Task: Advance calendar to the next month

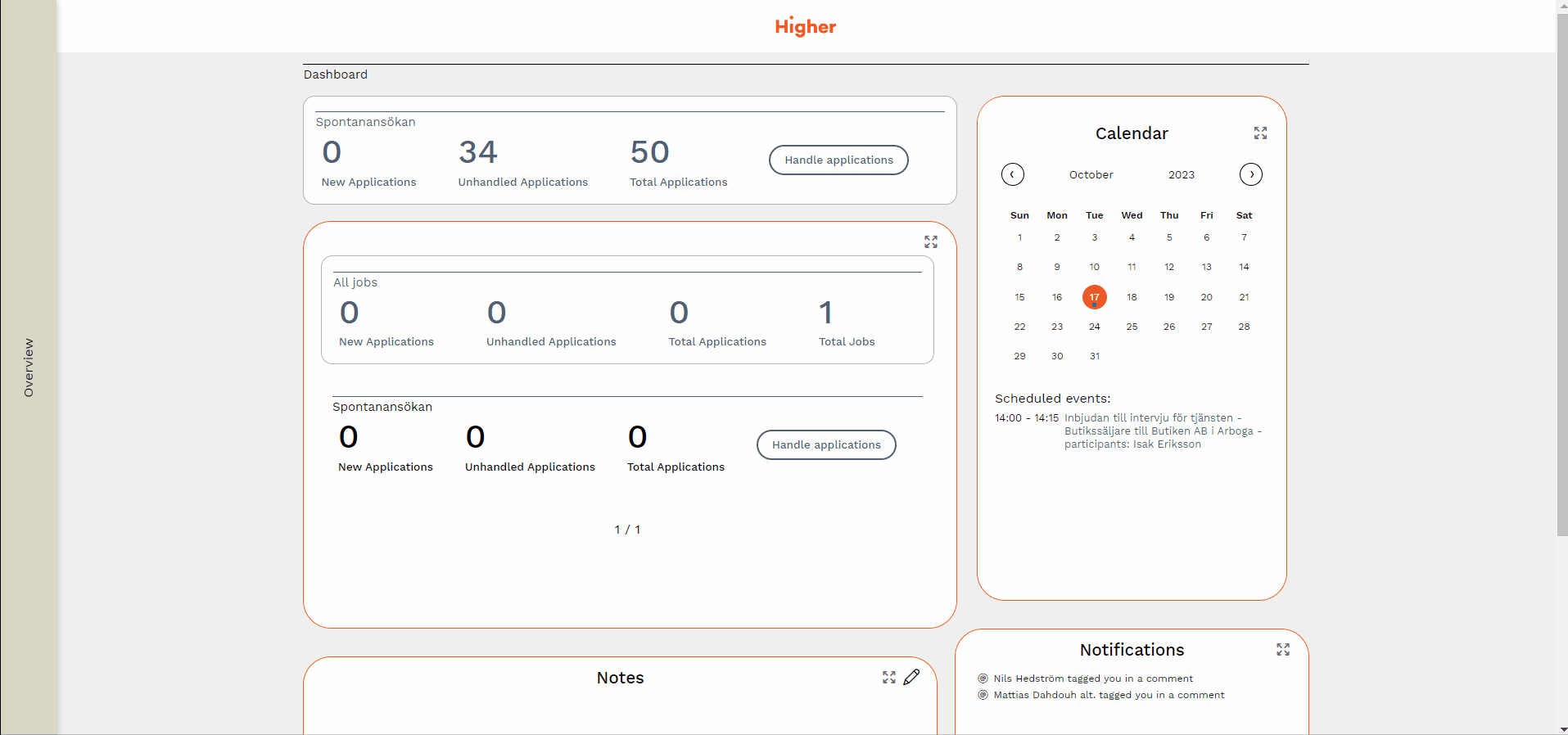Action: pyautogui.click(x=1250, y=174)
